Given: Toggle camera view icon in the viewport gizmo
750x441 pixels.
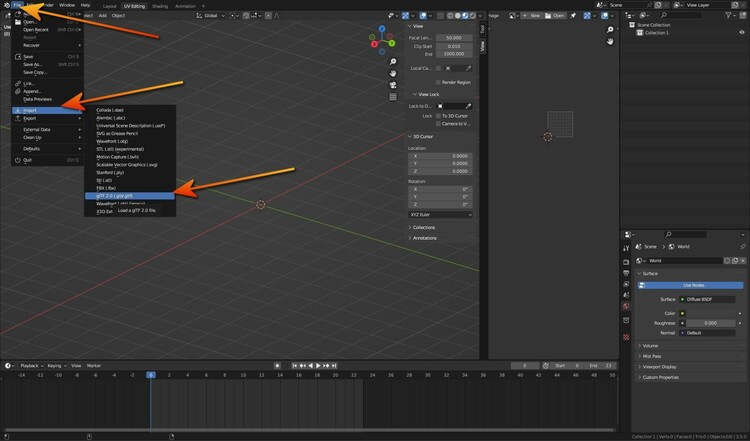Looking at the screenshot, I should 394,86.
